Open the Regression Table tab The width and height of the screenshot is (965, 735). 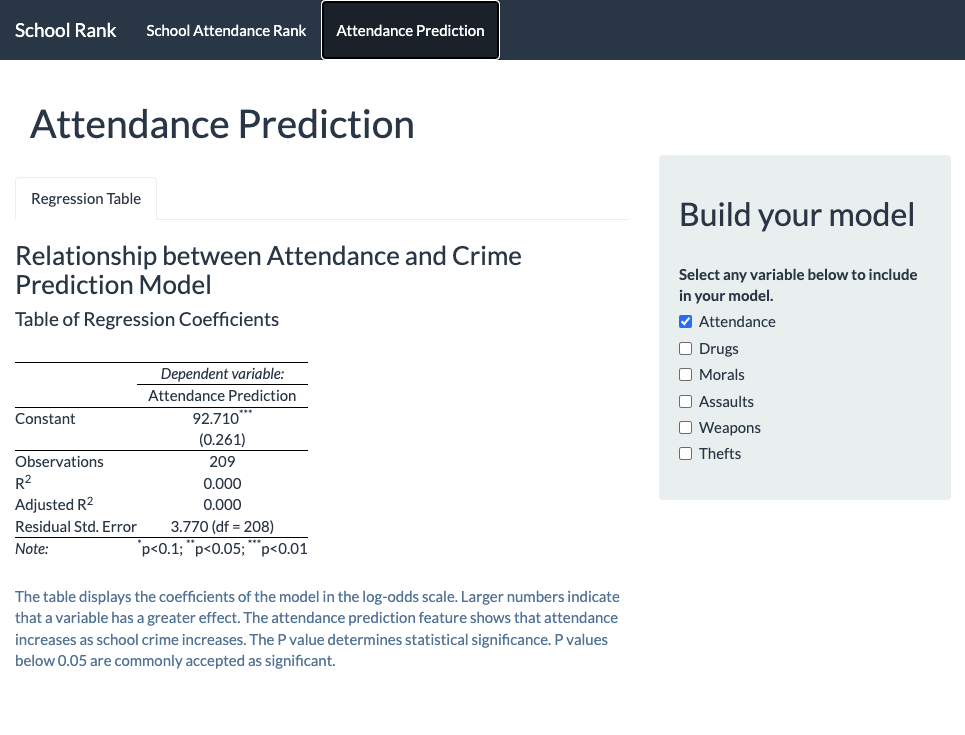point(86,198)
